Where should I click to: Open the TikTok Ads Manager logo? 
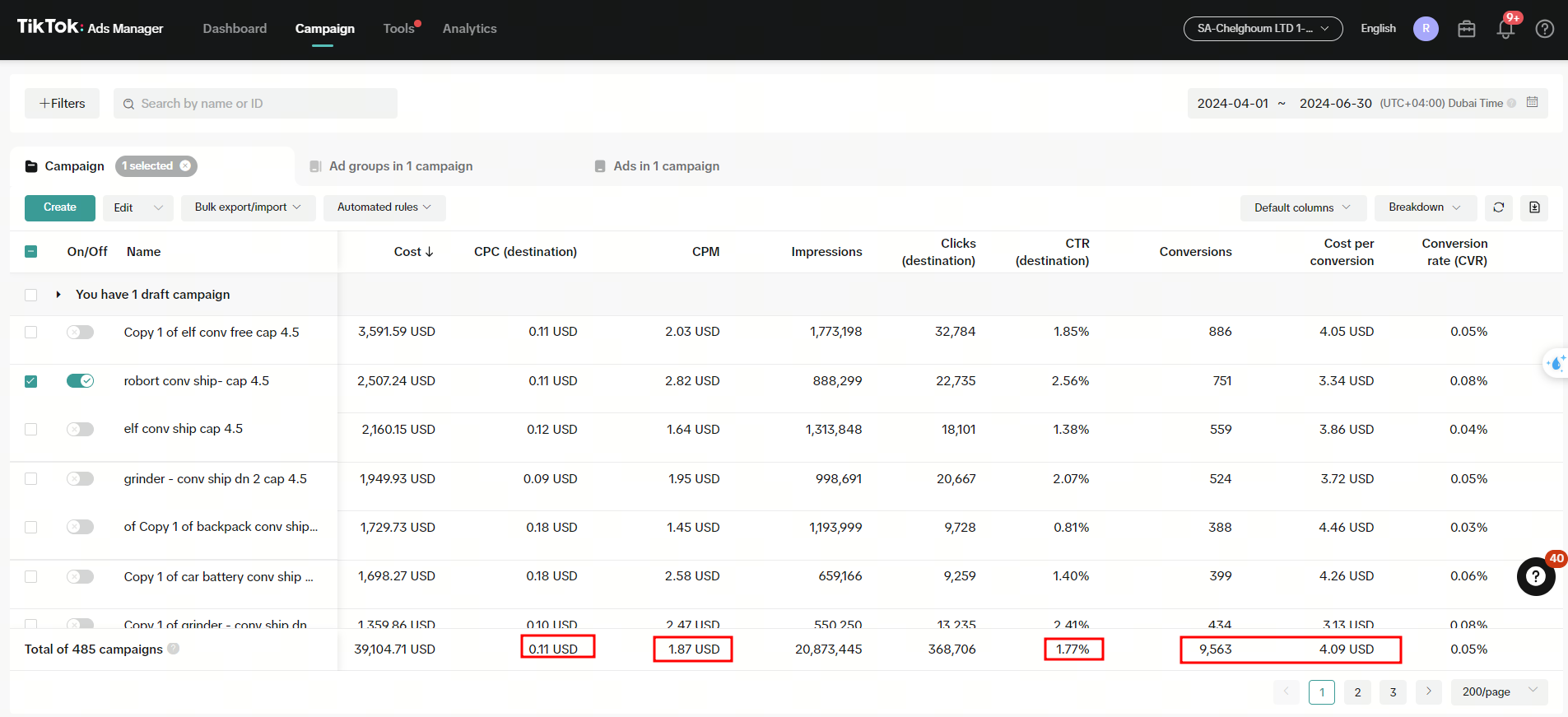click(x=90, y=27)
